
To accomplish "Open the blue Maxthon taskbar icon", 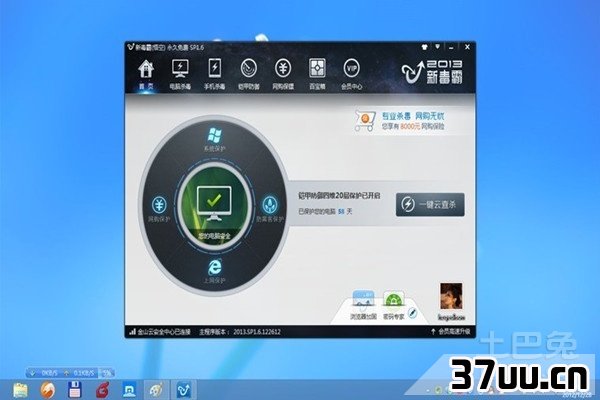I will coord(129,390).
